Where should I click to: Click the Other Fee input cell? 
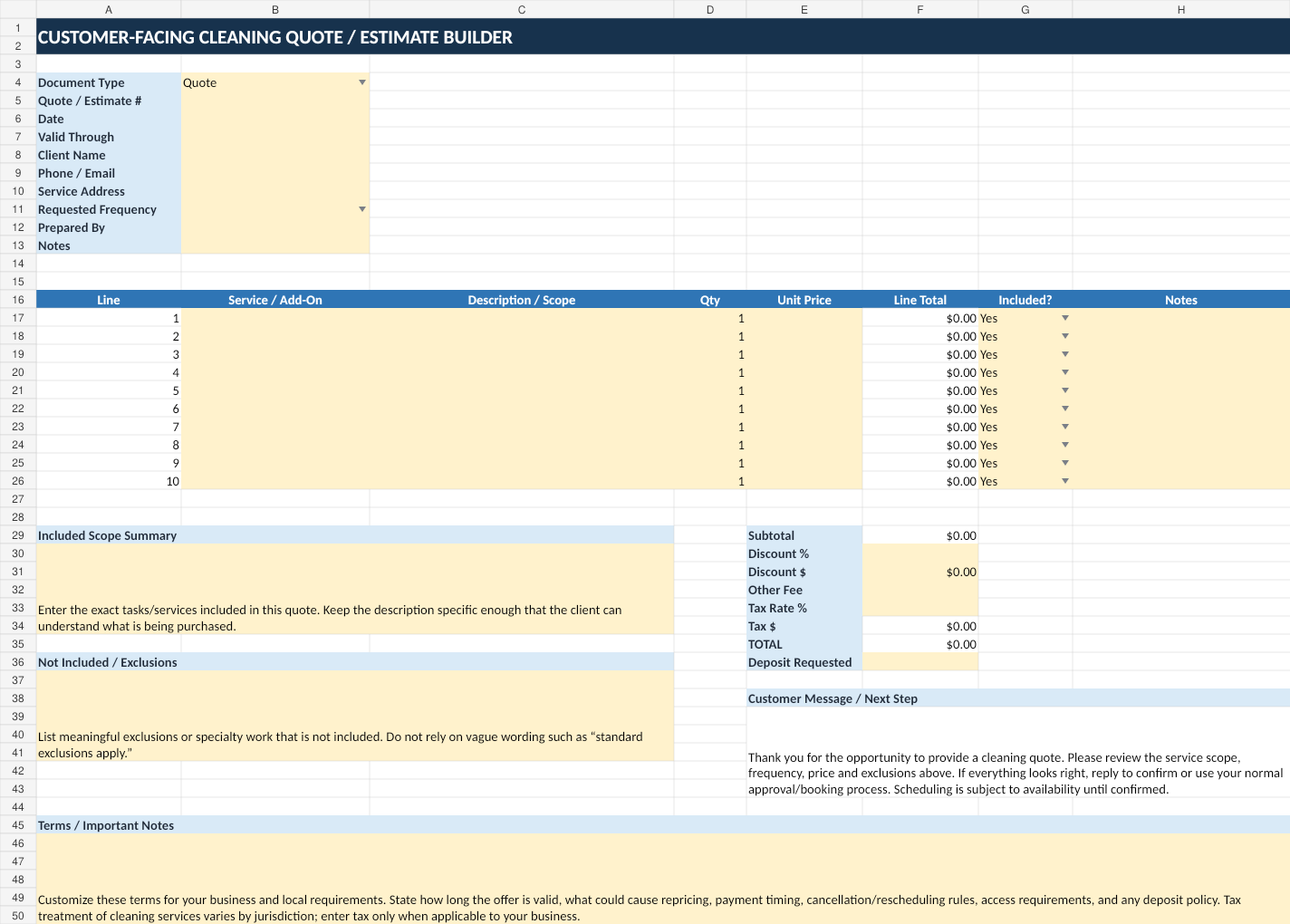tap(920, 590)
